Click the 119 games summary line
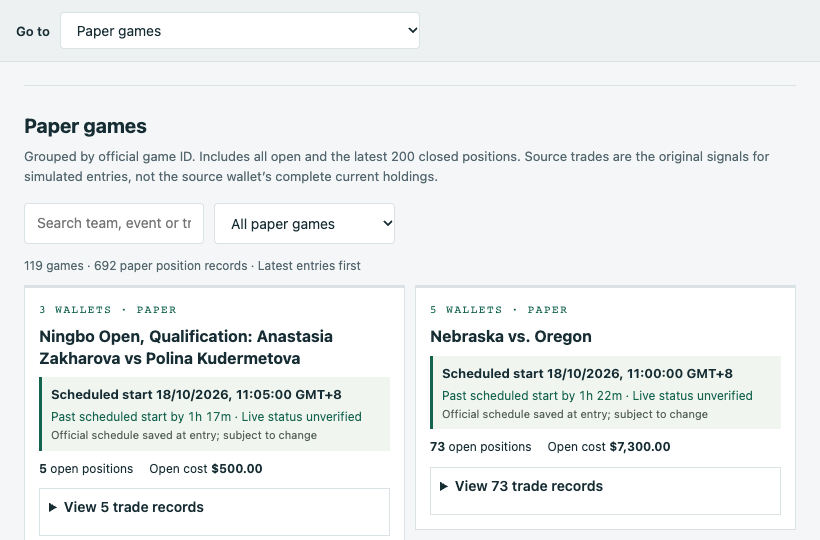Viewport: 820px width, 540px height. coord(192,266)
